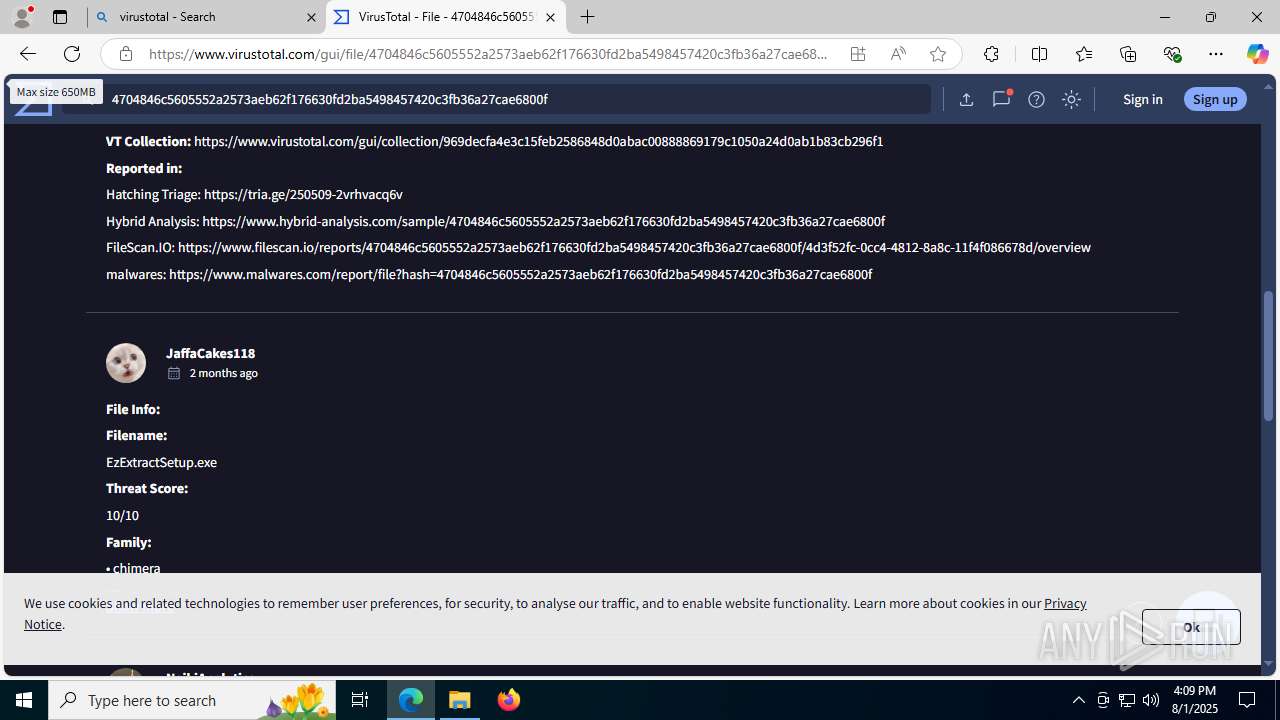Open volume control tray icon
This screenshot has height=720, width=1280.
(x=1151, y=700)
